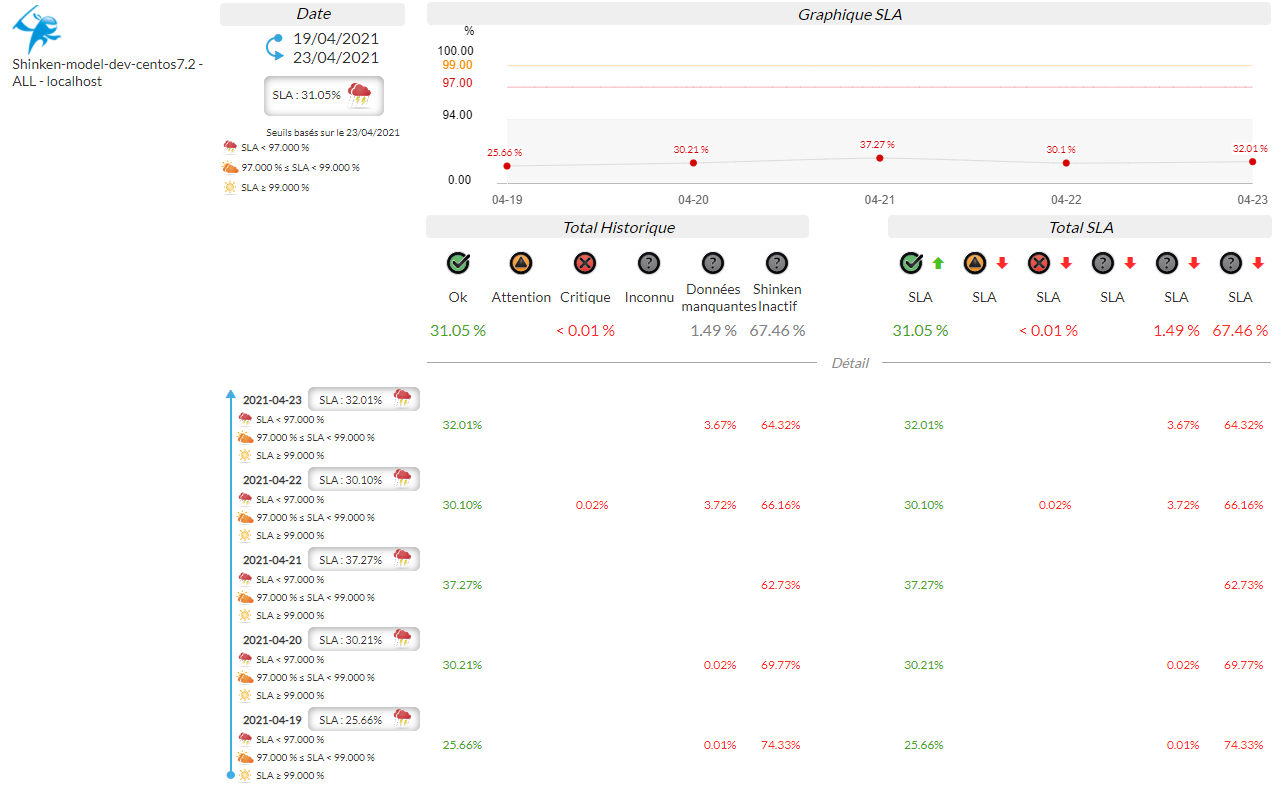Toggle the green up arrow beside Ok SLA
Viewport: 1282px width, 789px height.
point(938,264)
